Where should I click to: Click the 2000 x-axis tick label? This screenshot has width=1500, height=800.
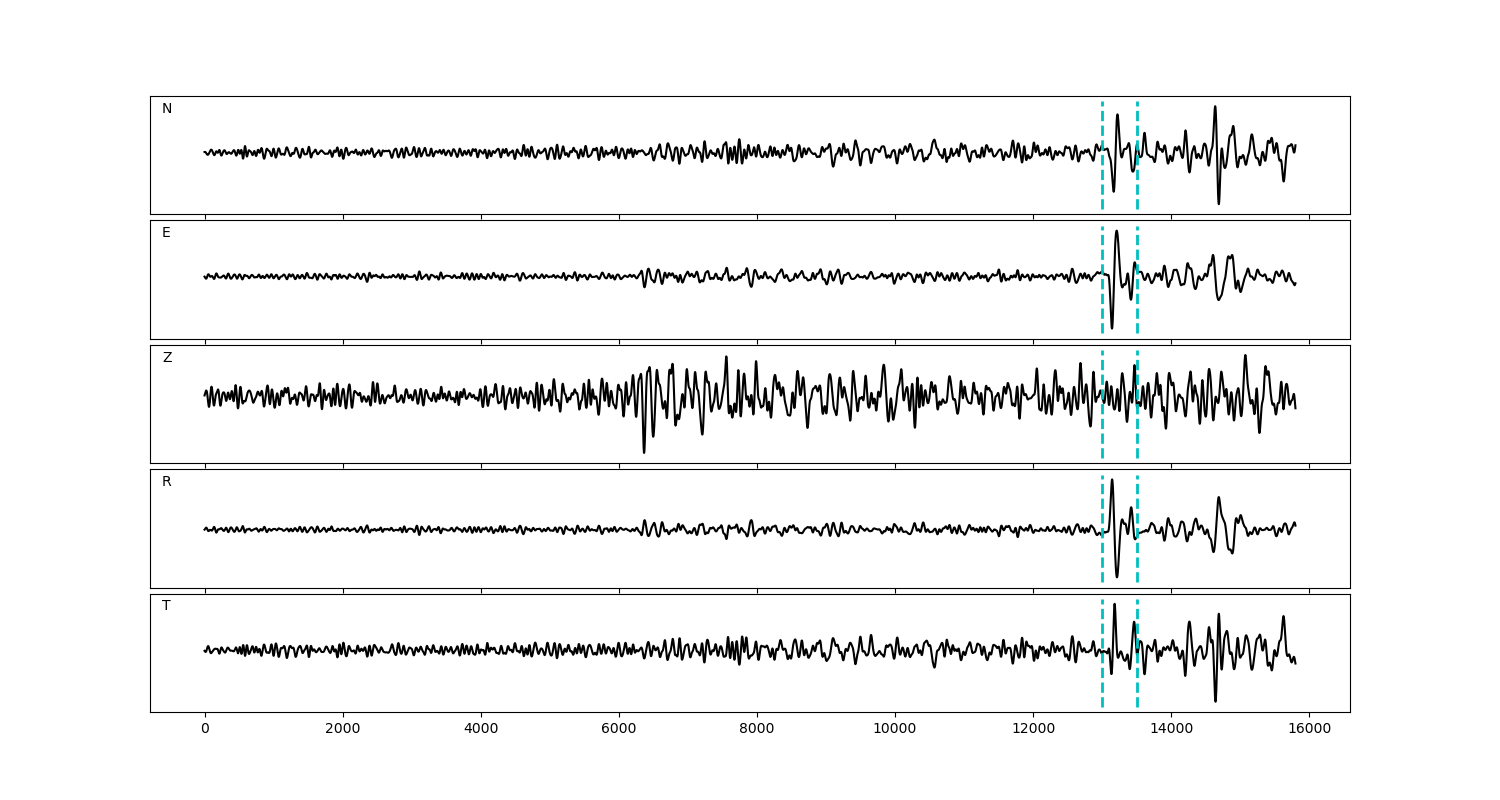tap(343, 729)
